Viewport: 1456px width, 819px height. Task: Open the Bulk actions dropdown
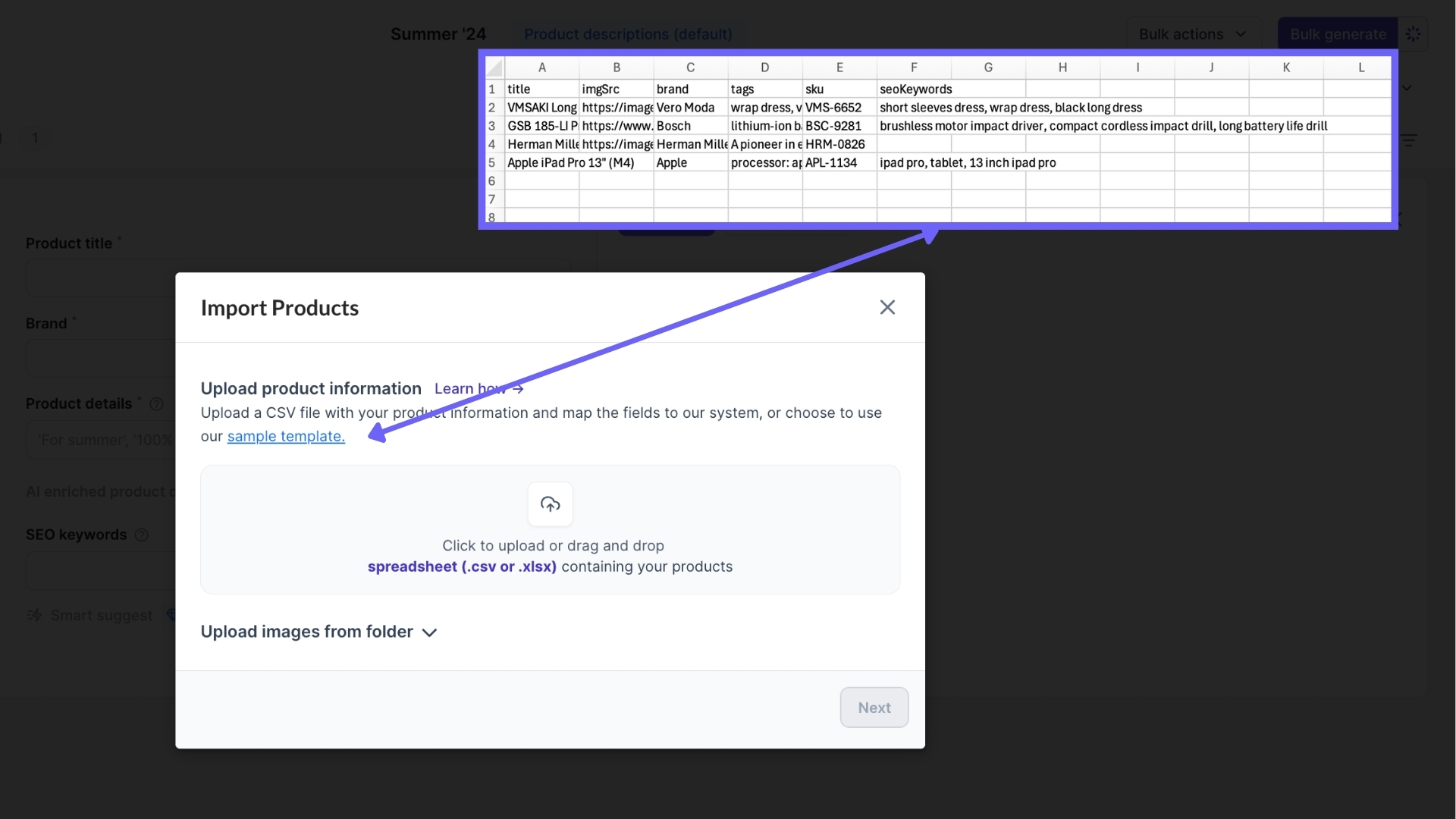[1193, 34]
